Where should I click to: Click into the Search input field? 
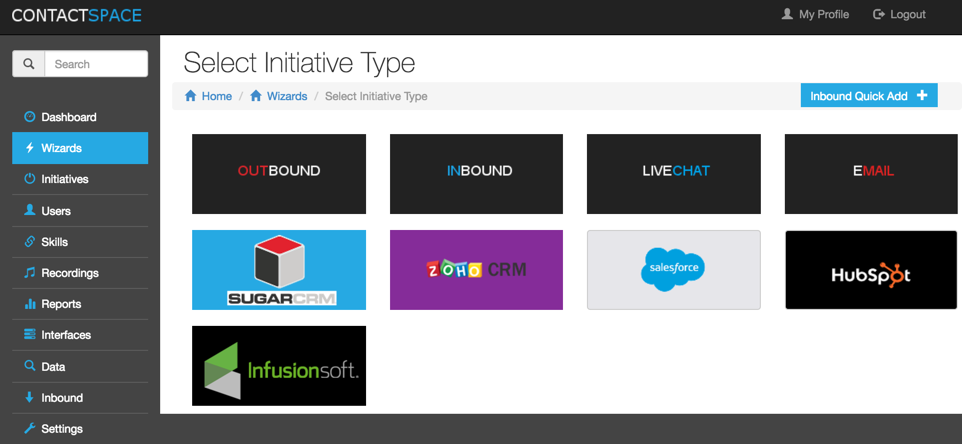(x=96, y=64)
